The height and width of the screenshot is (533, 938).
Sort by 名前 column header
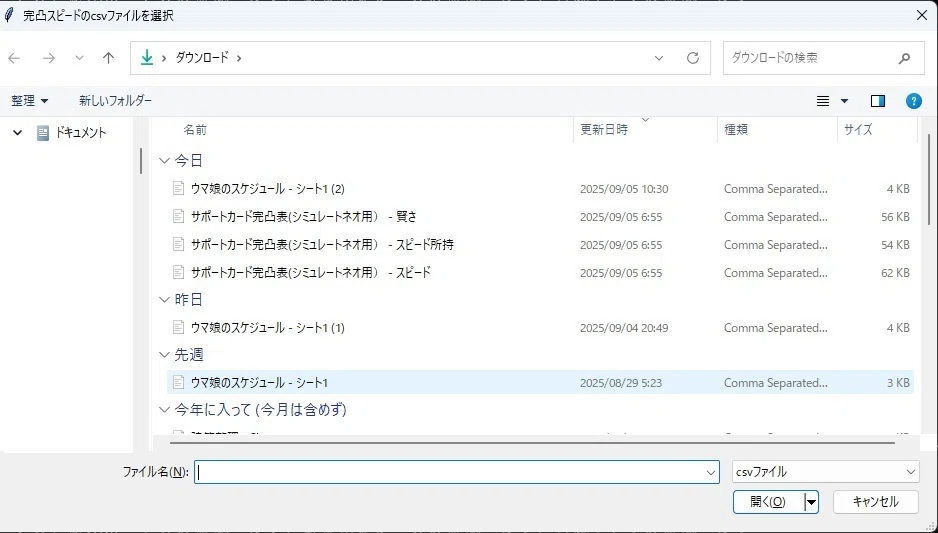coord(195,130)
